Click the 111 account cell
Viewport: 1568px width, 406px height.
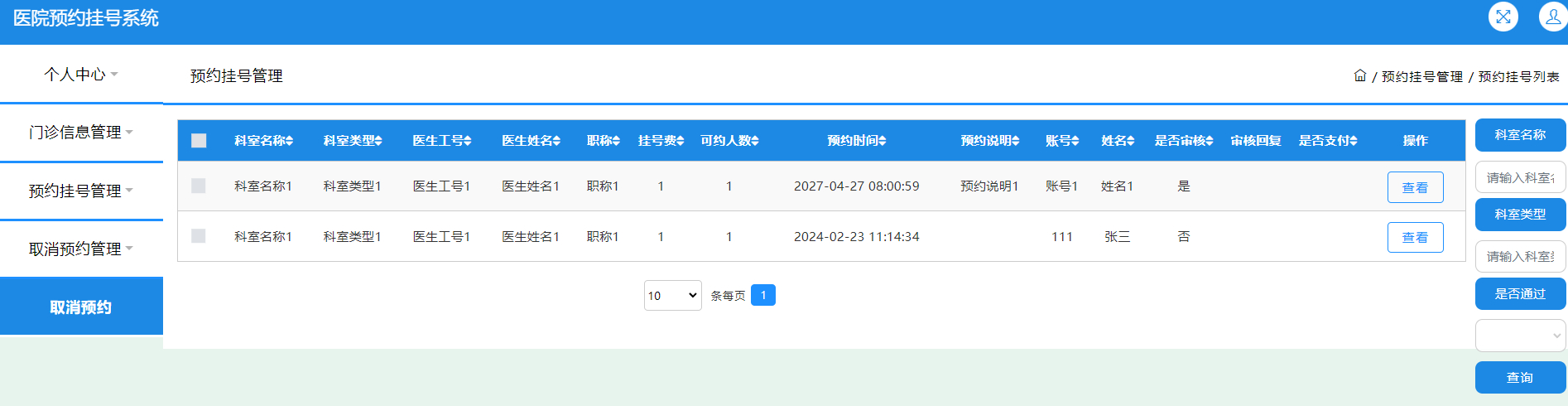(x=1061, y=237)
